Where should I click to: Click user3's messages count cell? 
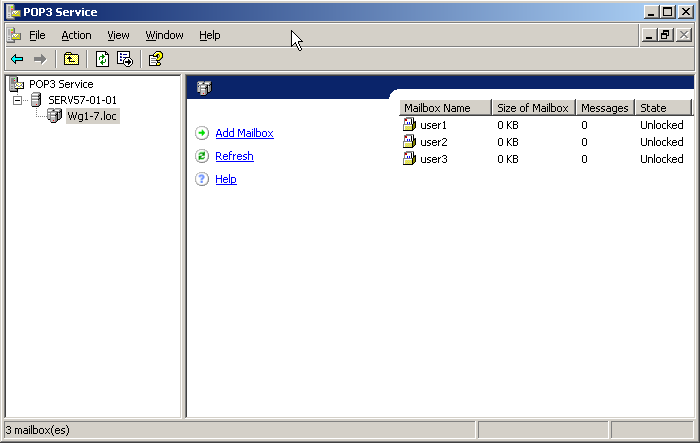click(x=584, y=159)
